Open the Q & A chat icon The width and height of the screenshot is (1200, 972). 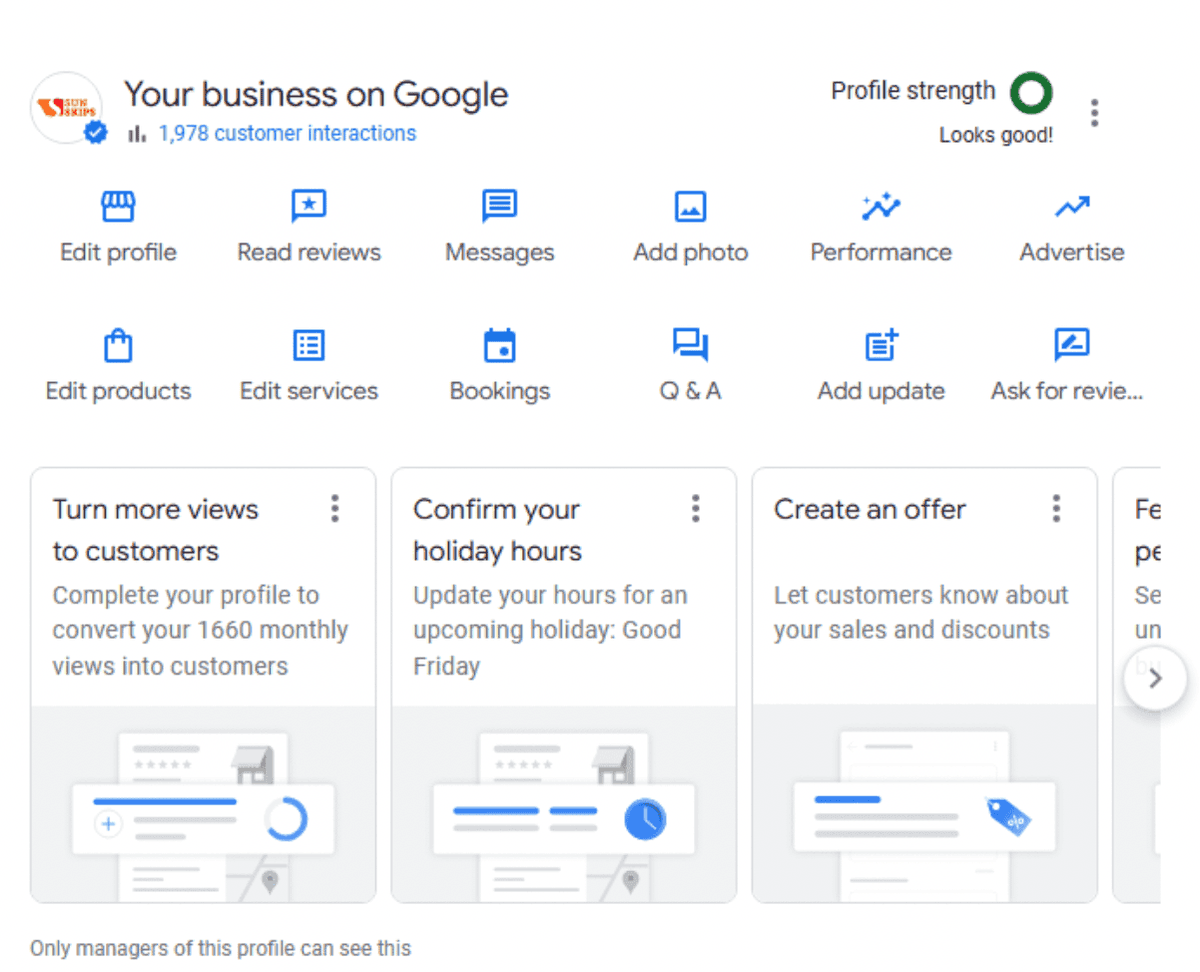pyautogui.click(x=690, y=346)
